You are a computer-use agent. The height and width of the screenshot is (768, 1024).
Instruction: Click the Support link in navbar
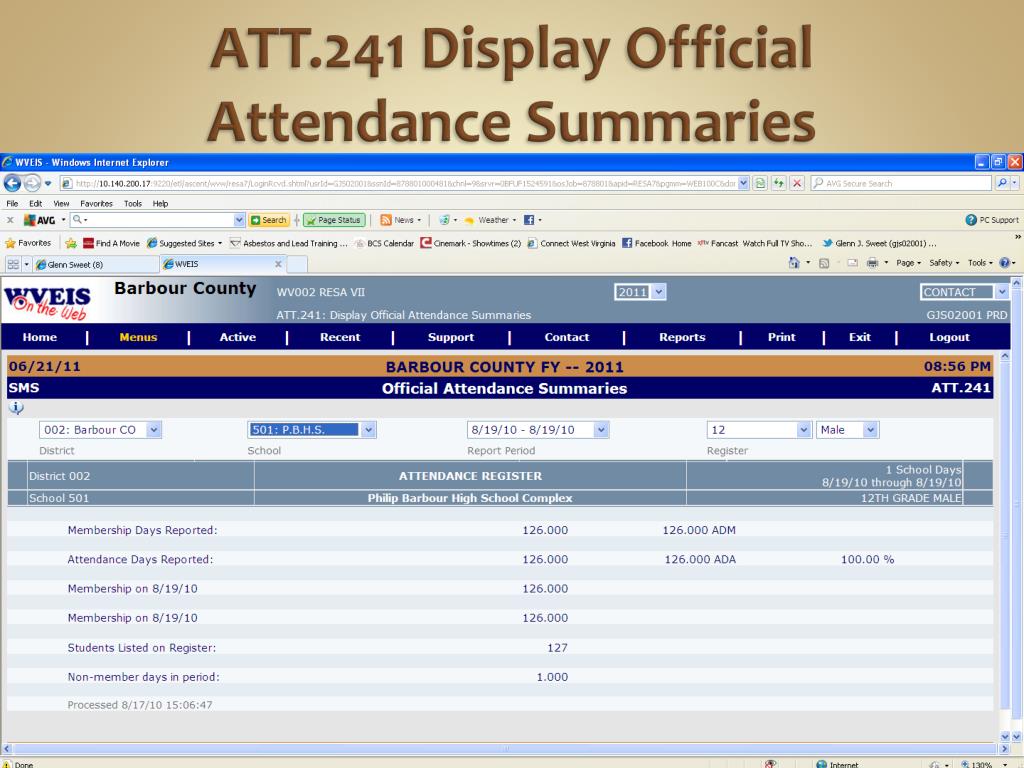click(x=451, y=337)
